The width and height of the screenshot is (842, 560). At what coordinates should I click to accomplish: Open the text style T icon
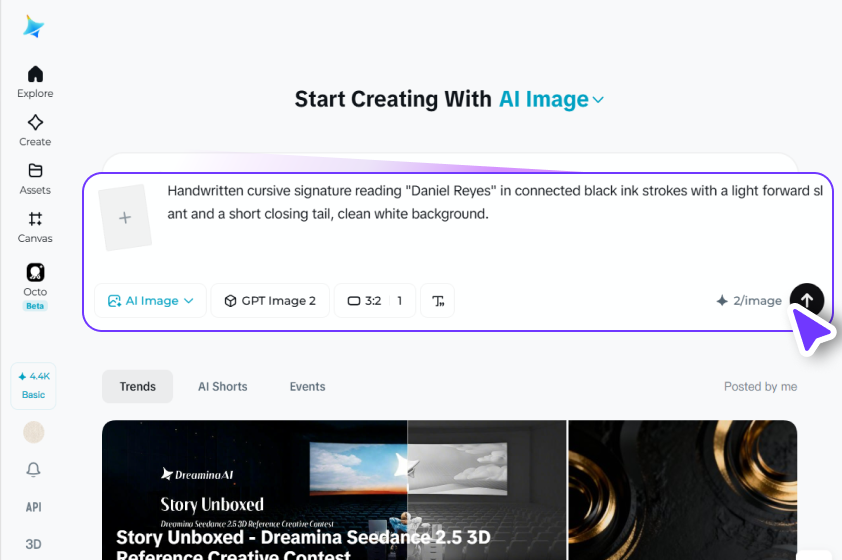click(438, 301)
